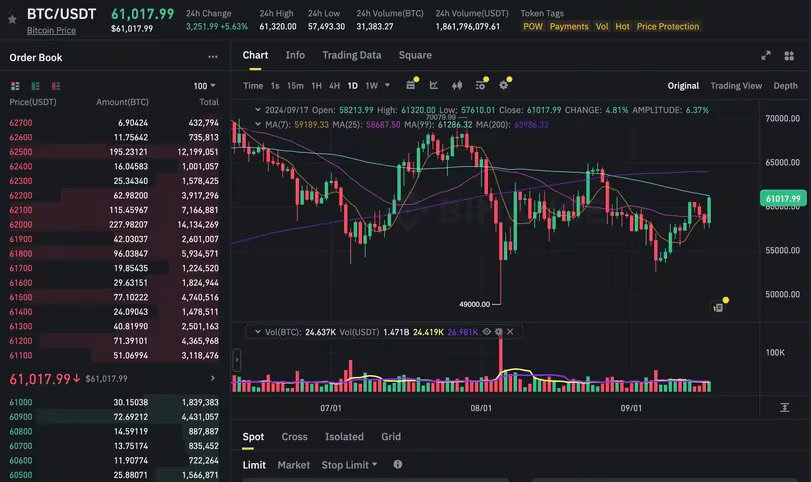Viewport: 811px width, 482px height.
Task: Set chart interval to 4H
Action: click(335, 86)
